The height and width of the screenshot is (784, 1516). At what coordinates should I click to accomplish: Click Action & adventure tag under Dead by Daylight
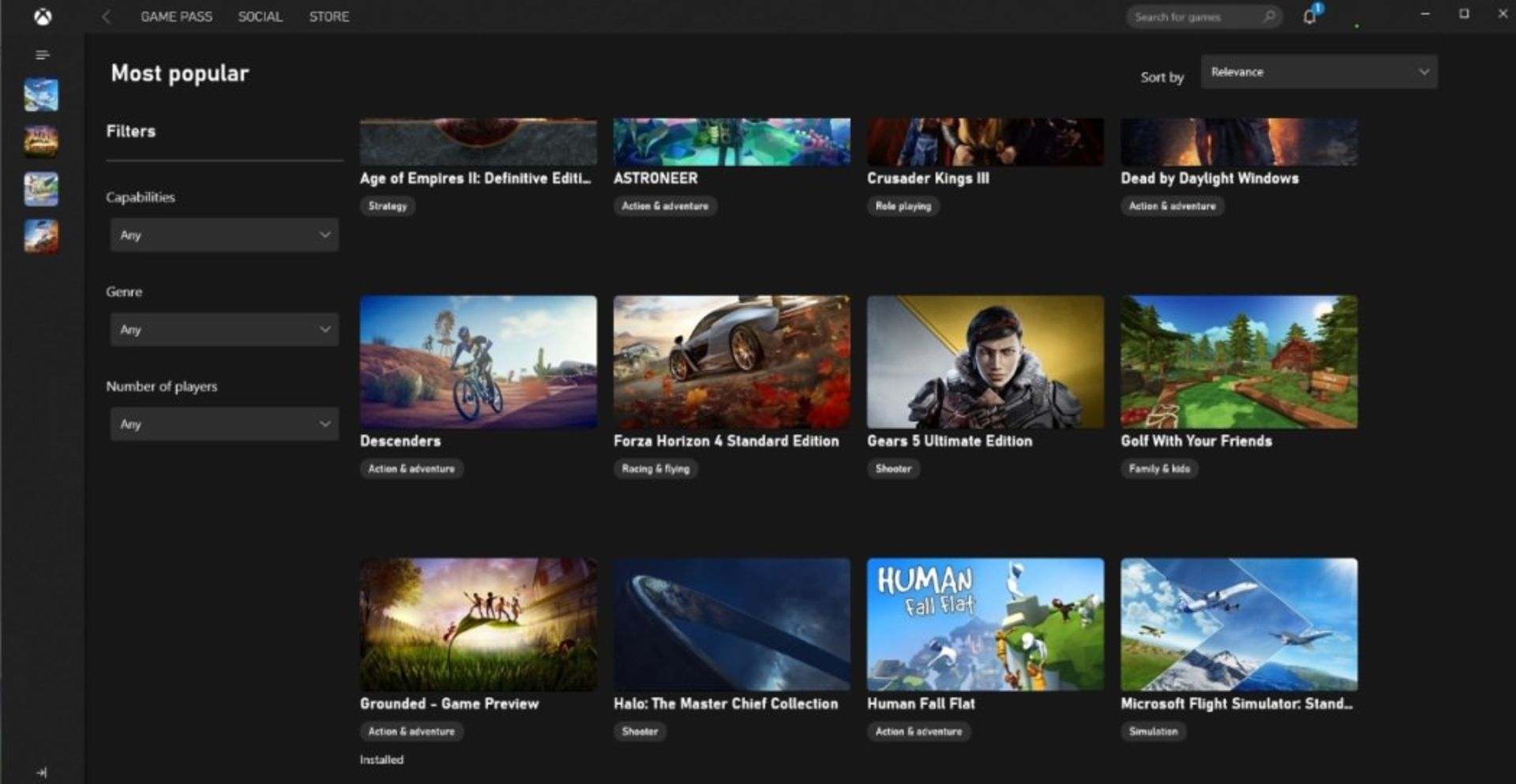tap(1172, 206)
